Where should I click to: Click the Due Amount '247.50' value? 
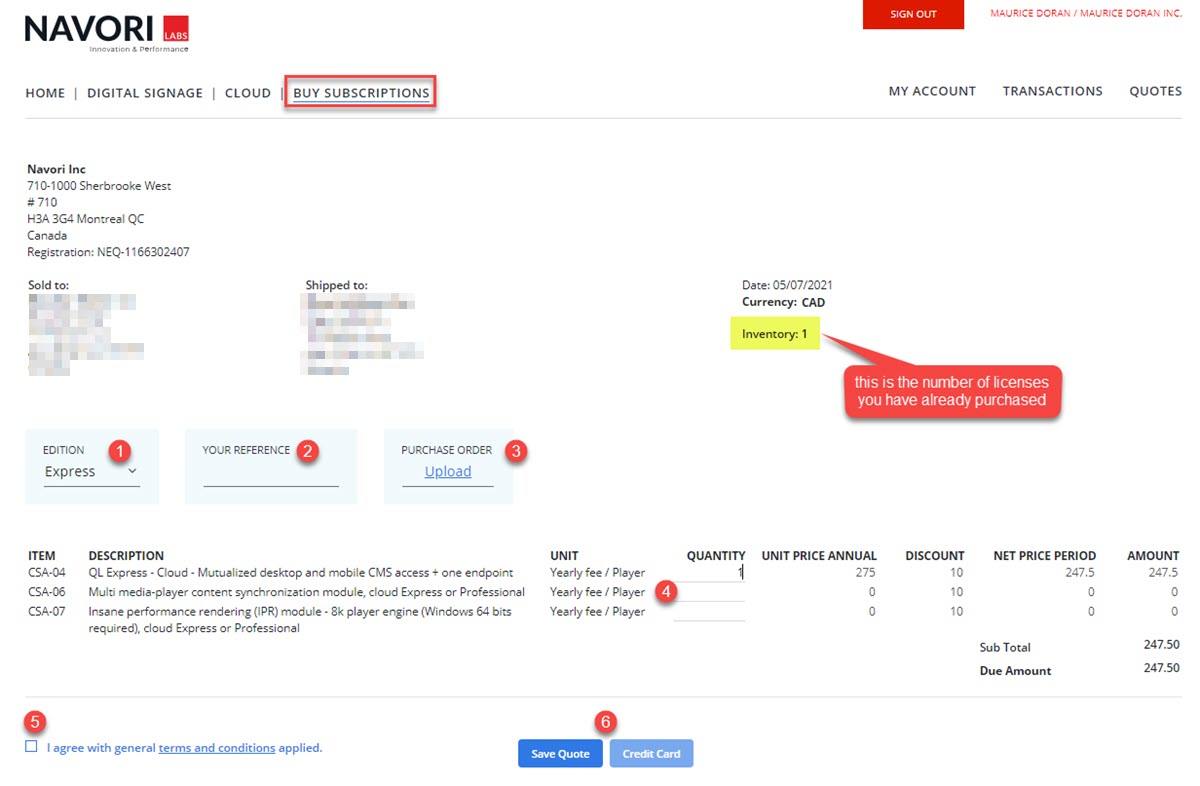1162,669
